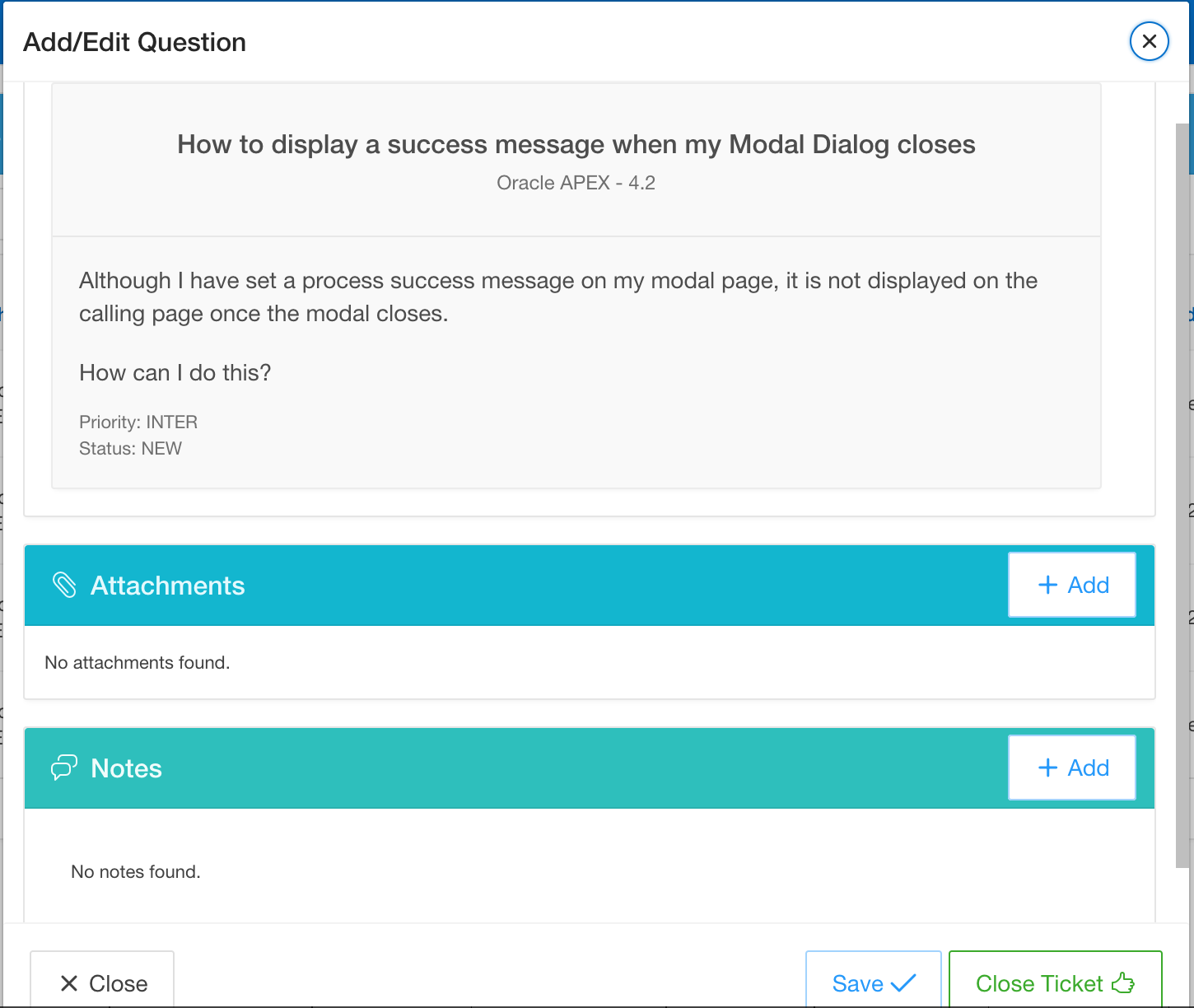The width and height of the screenshot is (1194, 1008).
Task: Close the ticket
Action: [1056, 980]
